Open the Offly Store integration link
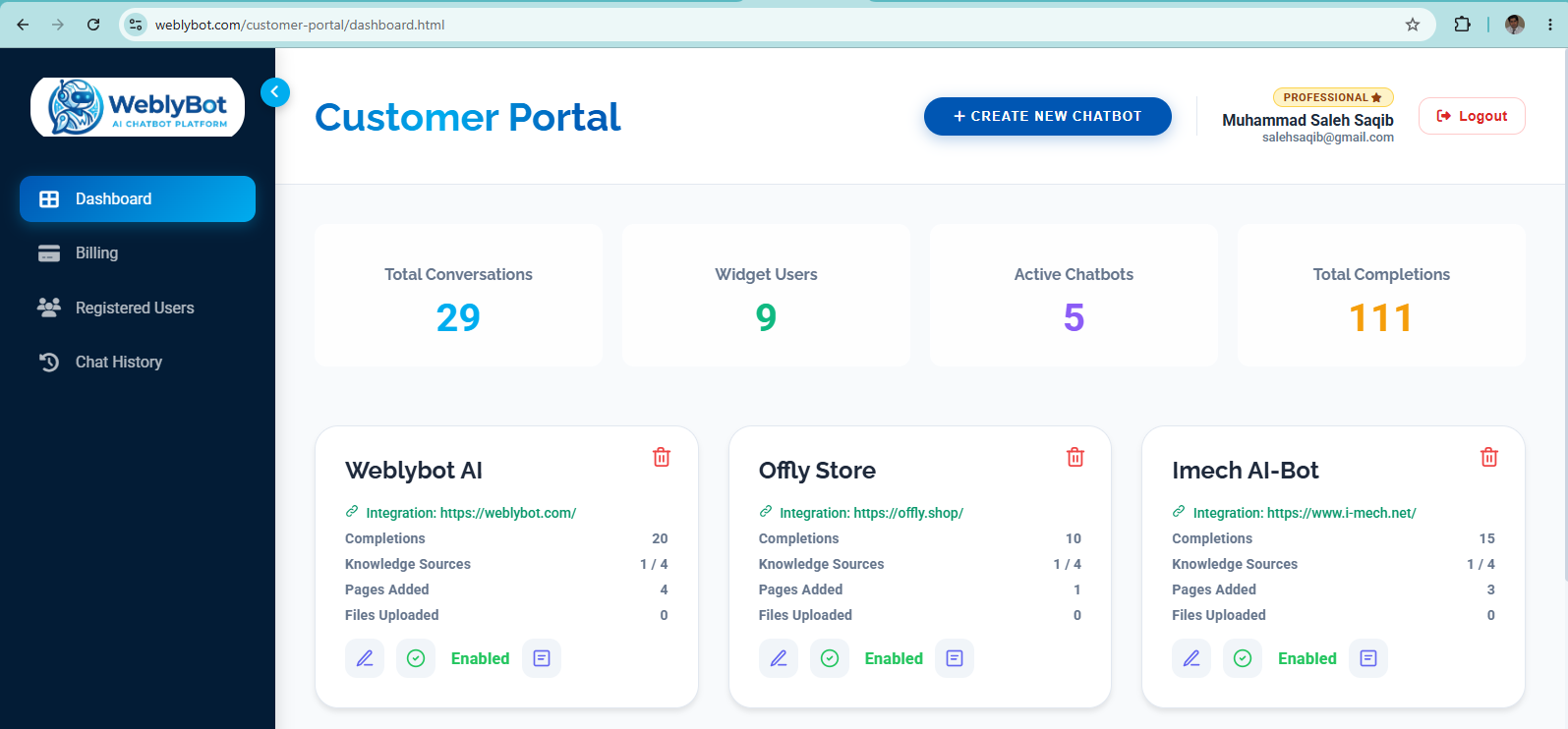The image size is (1568, 729). [861, 513]
